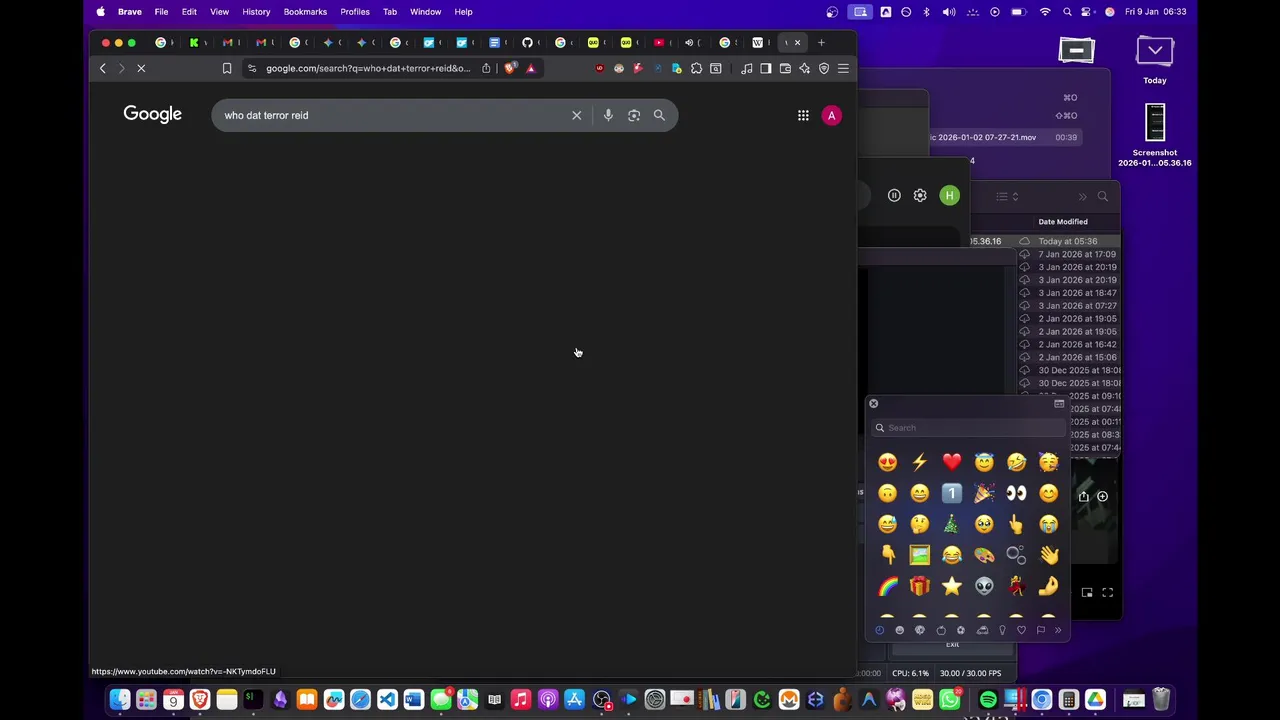Go back in Brave browser

pos(102,68)
